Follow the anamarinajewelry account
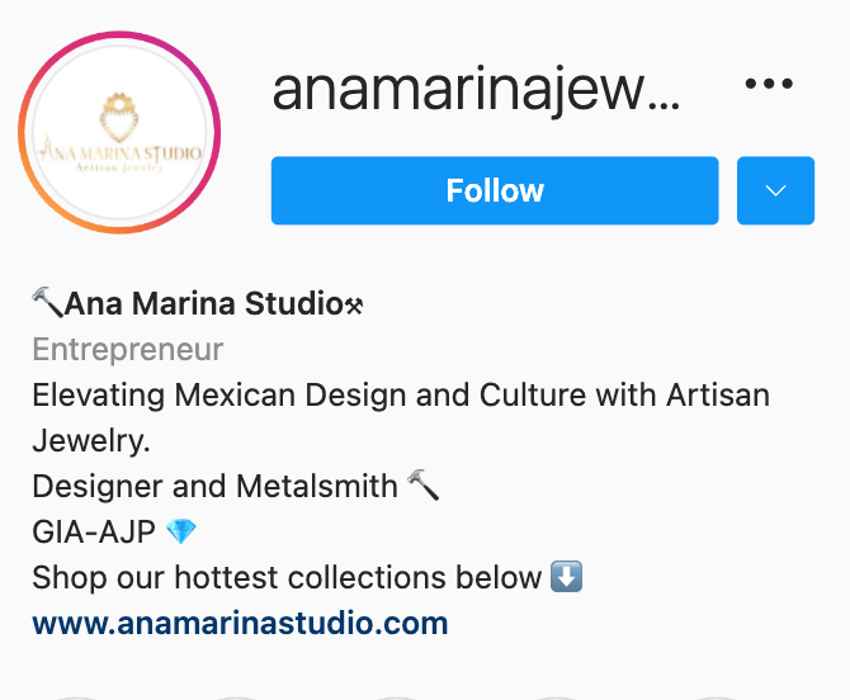This screenshot has width=850, height=700. (494, 190)
